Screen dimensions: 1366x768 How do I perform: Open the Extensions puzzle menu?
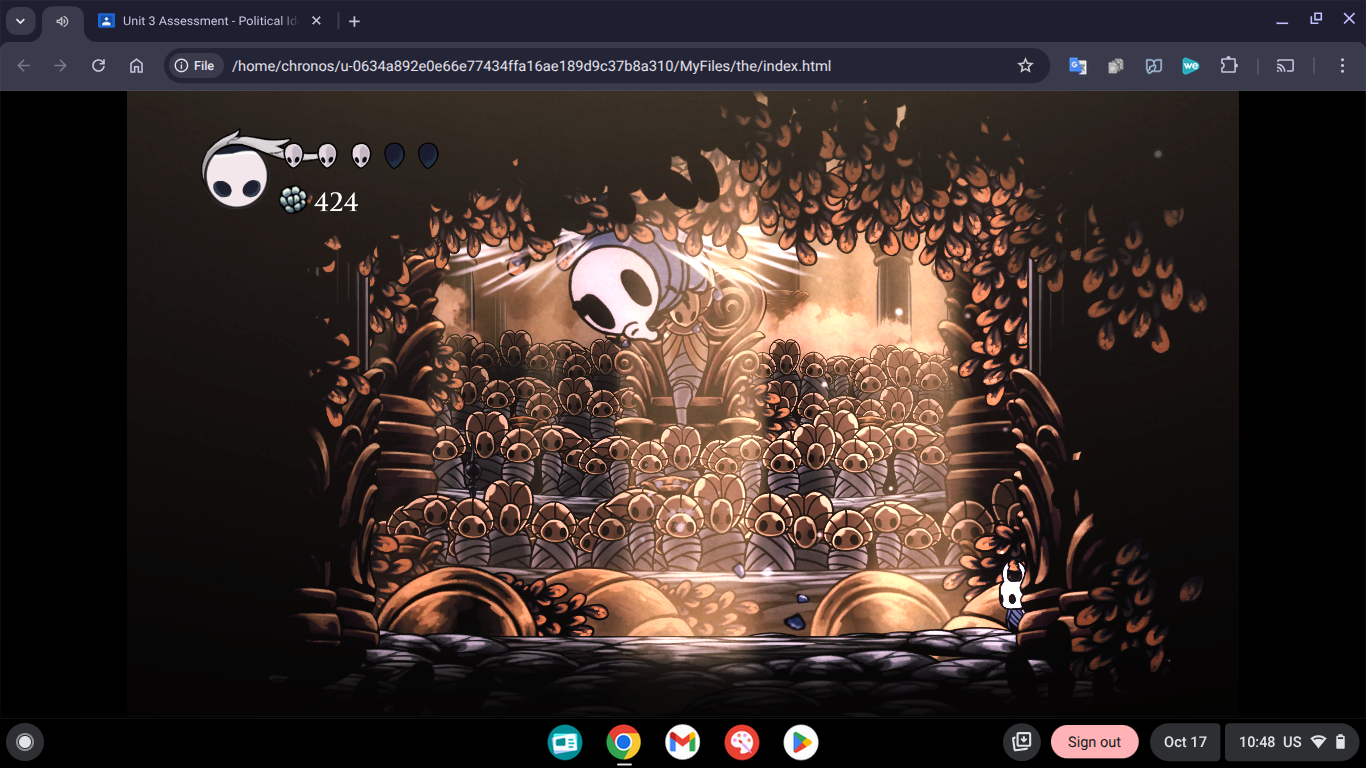point(1229,66)
